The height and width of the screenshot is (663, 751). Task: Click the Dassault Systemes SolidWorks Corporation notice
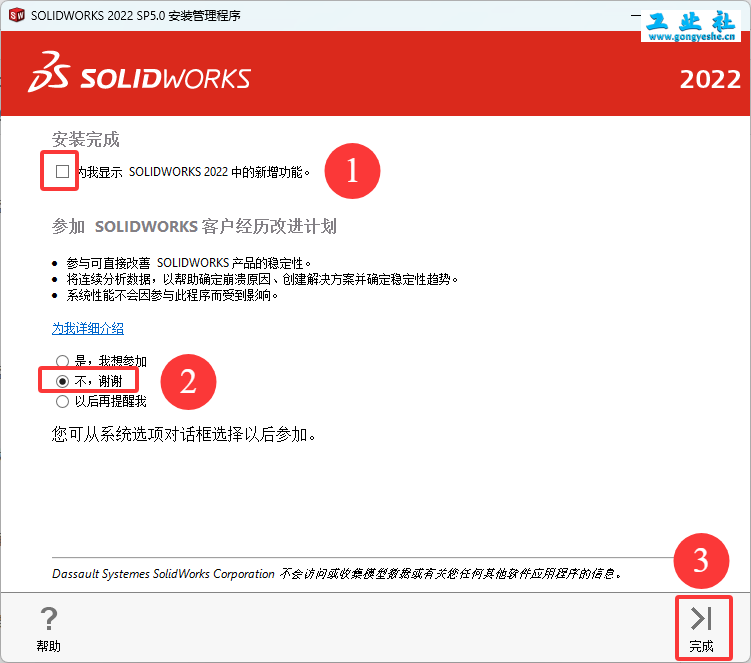point(337,573)
